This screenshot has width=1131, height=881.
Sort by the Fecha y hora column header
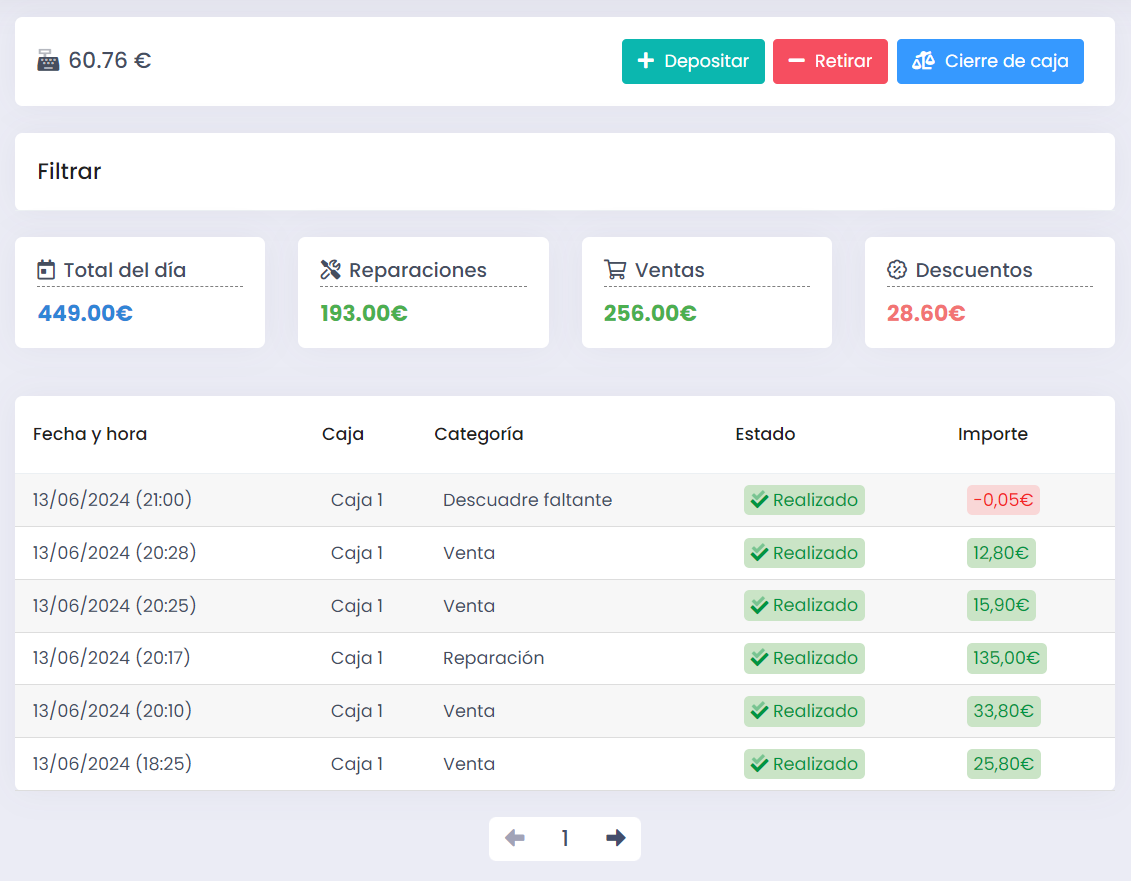(90, 434)
